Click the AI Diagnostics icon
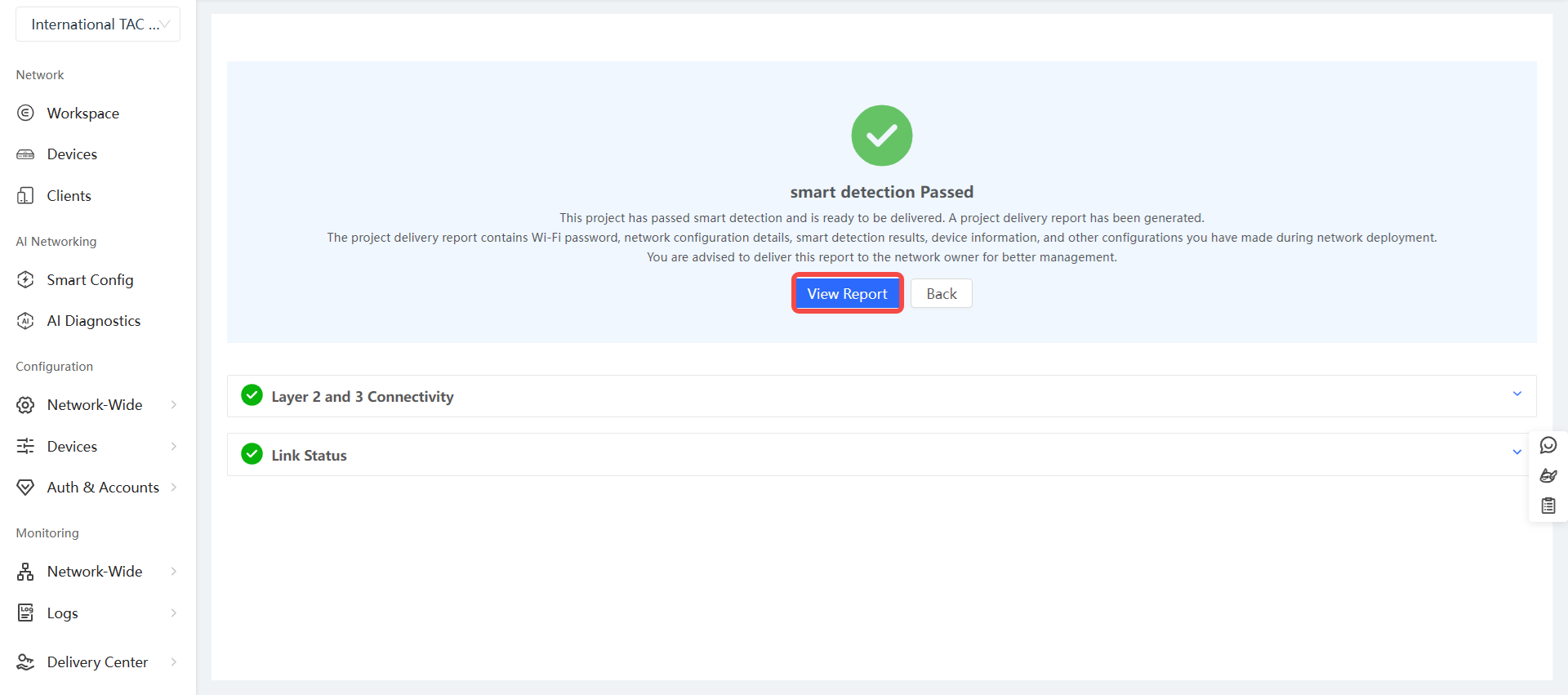Viewport: 1568px width, 695px height. click(25, 321)
